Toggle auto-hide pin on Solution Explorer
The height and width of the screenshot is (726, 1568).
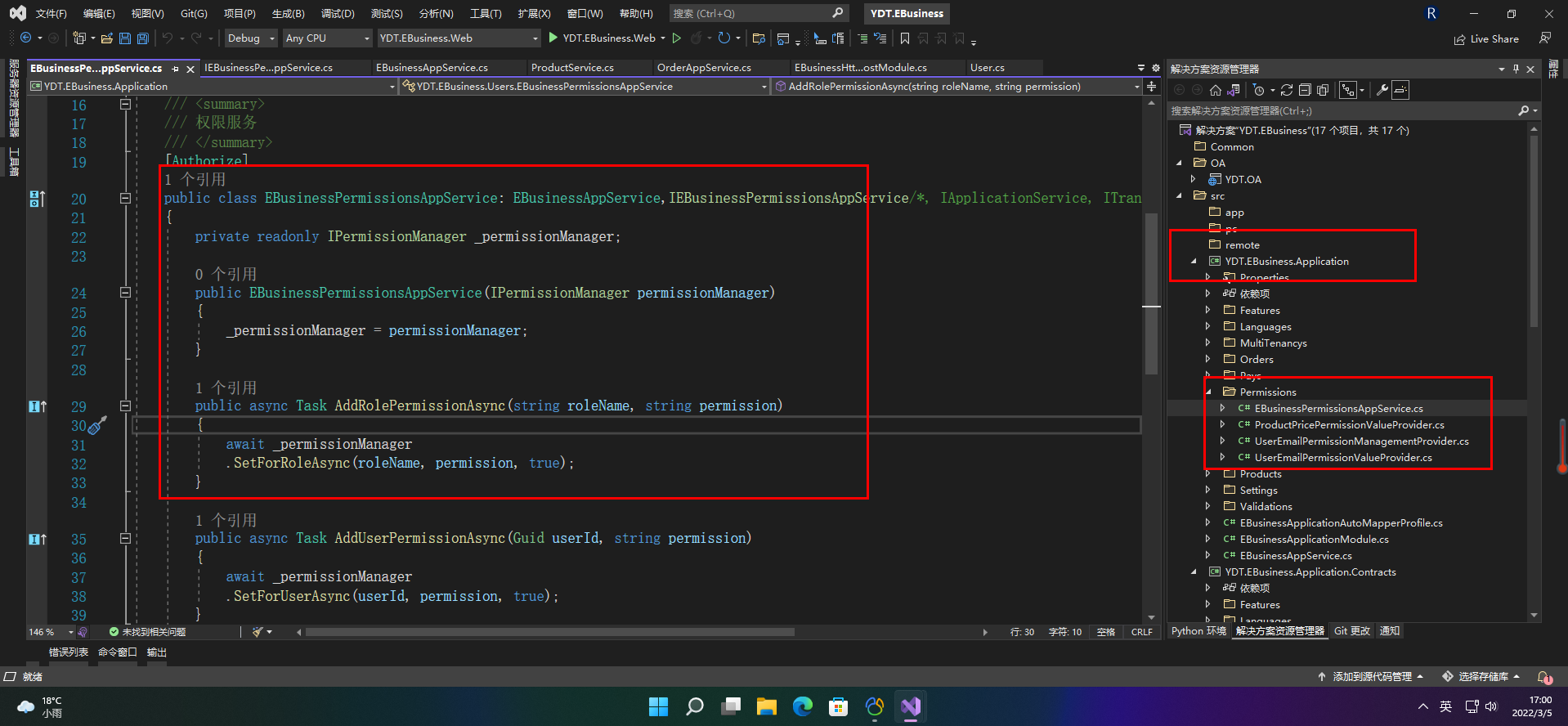click(1516, 69)
